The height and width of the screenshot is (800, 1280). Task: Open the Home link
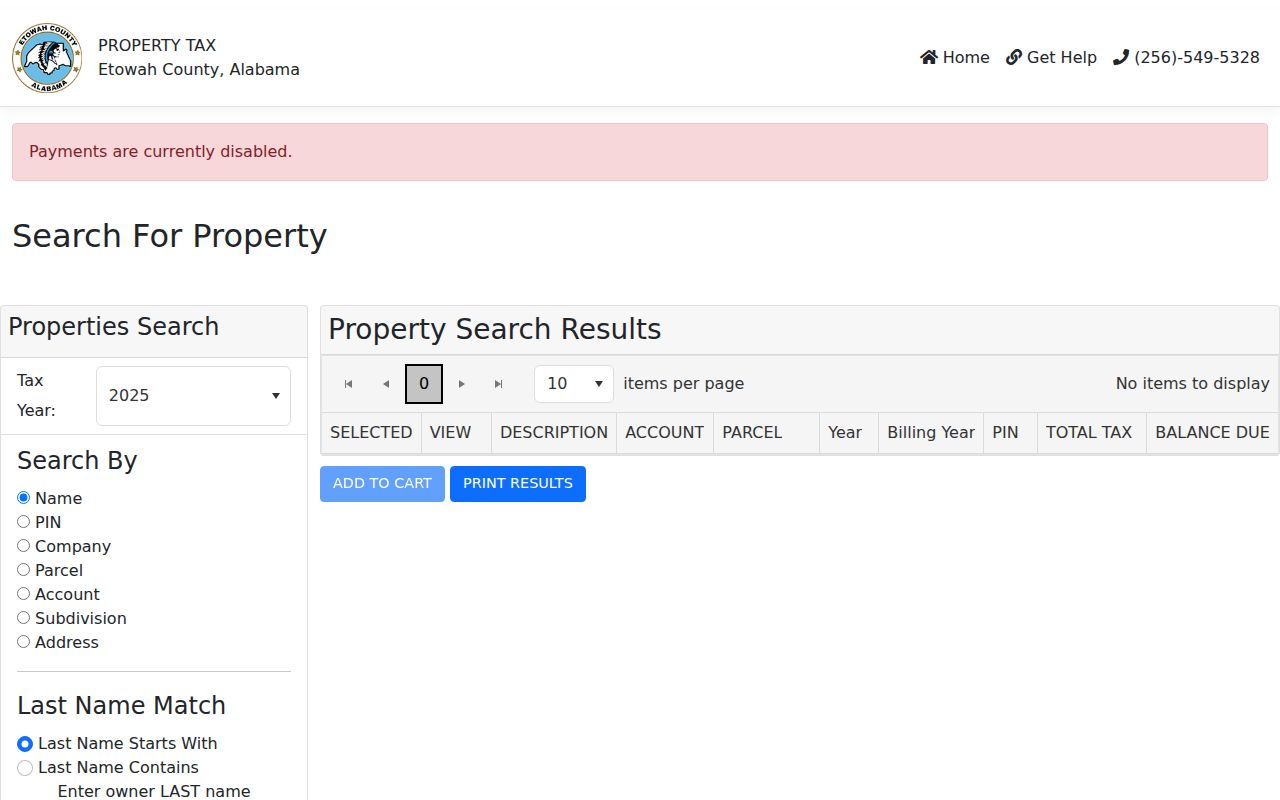click(955, 57)
